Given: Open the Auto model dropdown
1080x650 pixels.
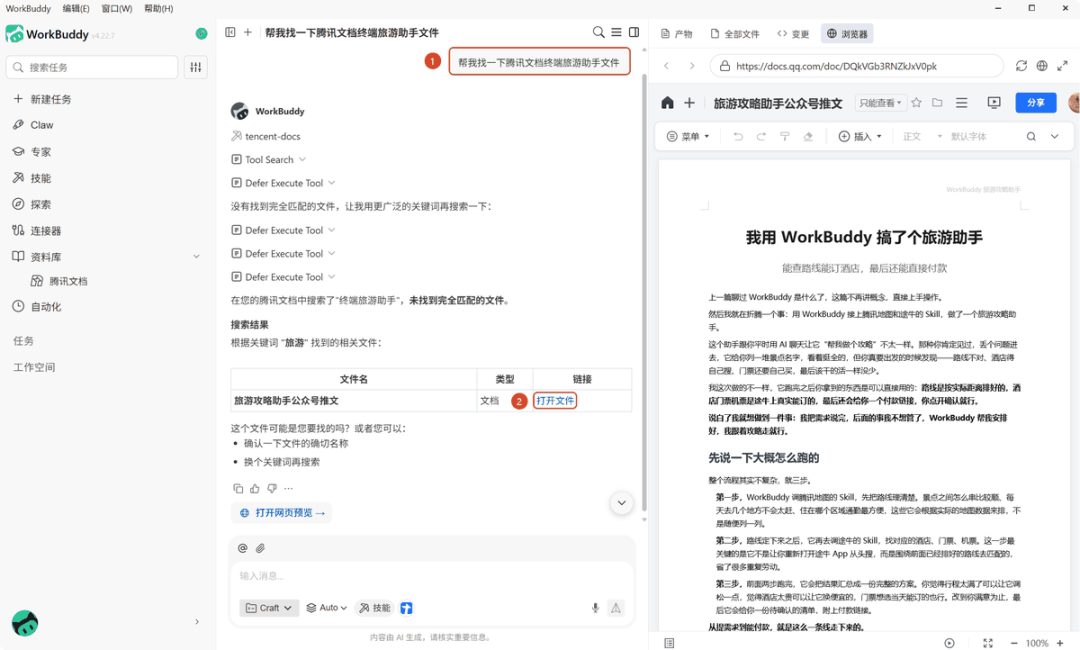Looking at the screenshot, I should tap(326, 608).
